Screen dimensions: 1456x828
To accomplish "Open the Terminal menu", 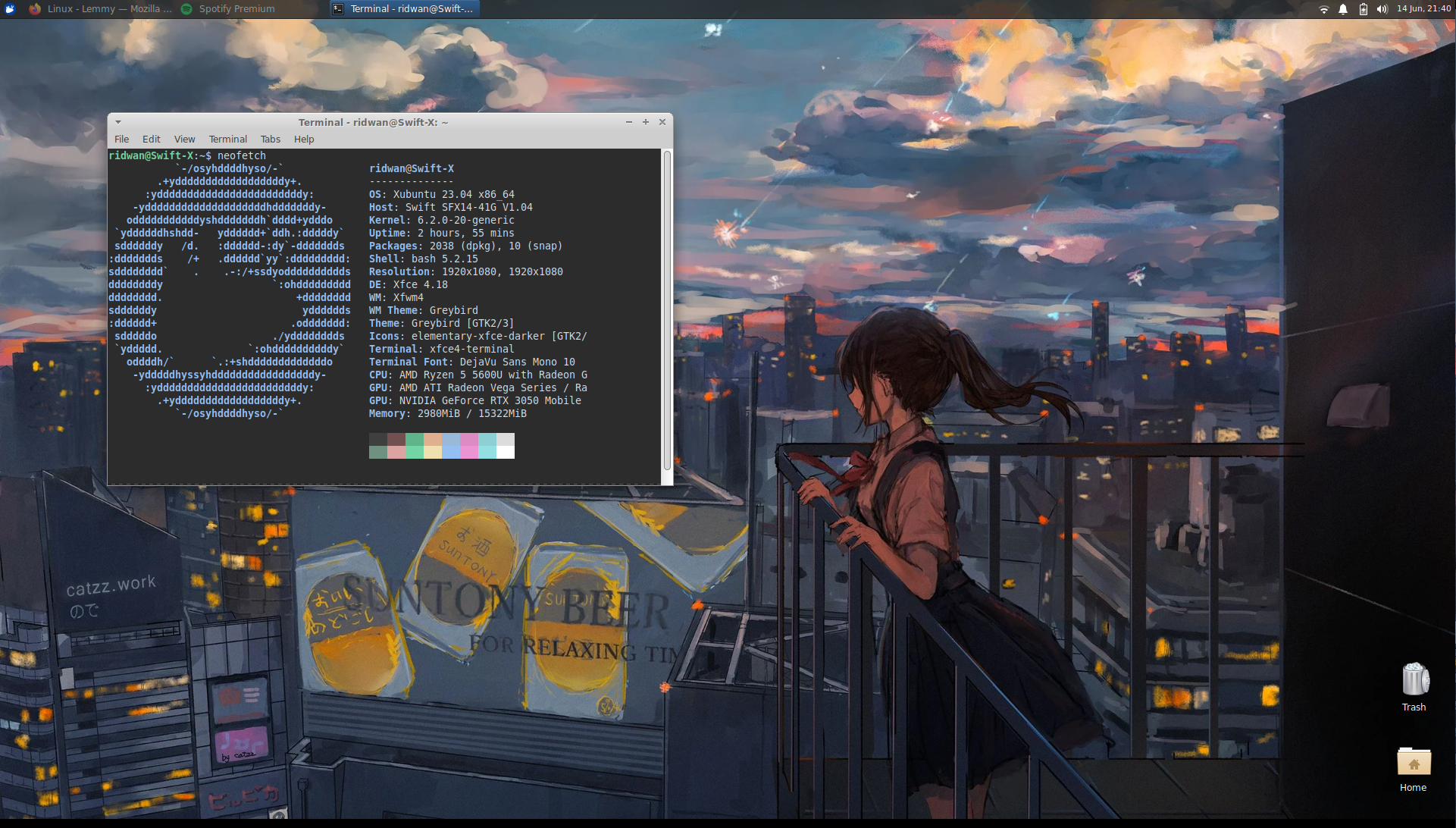I will [227, 140].
